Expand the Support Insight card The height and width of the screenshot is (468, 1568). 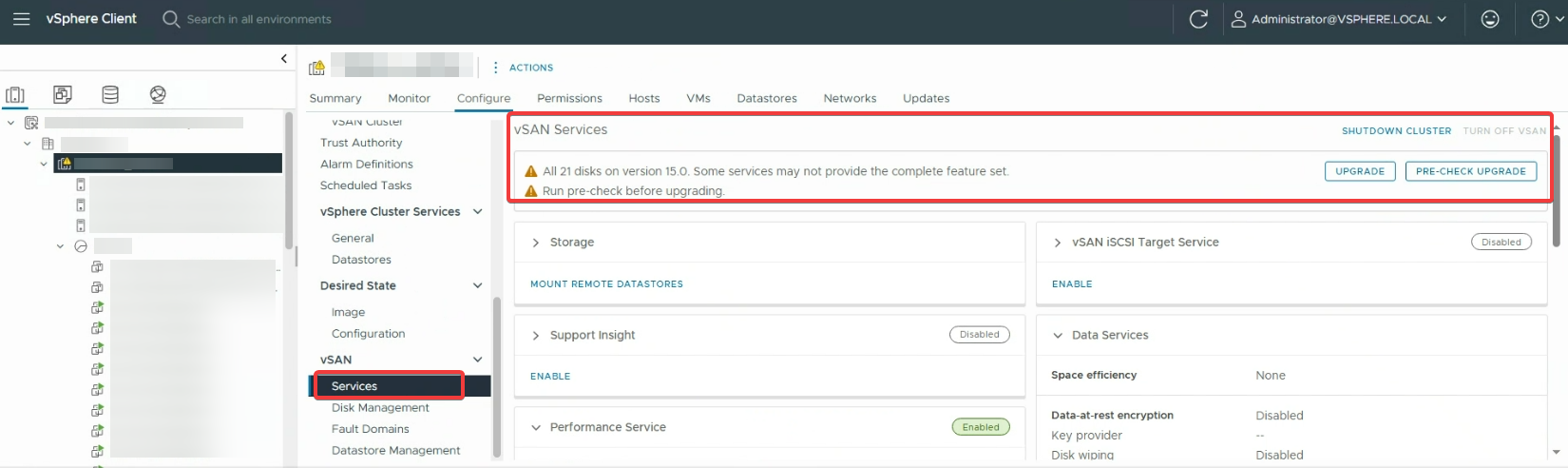[536, 335]
